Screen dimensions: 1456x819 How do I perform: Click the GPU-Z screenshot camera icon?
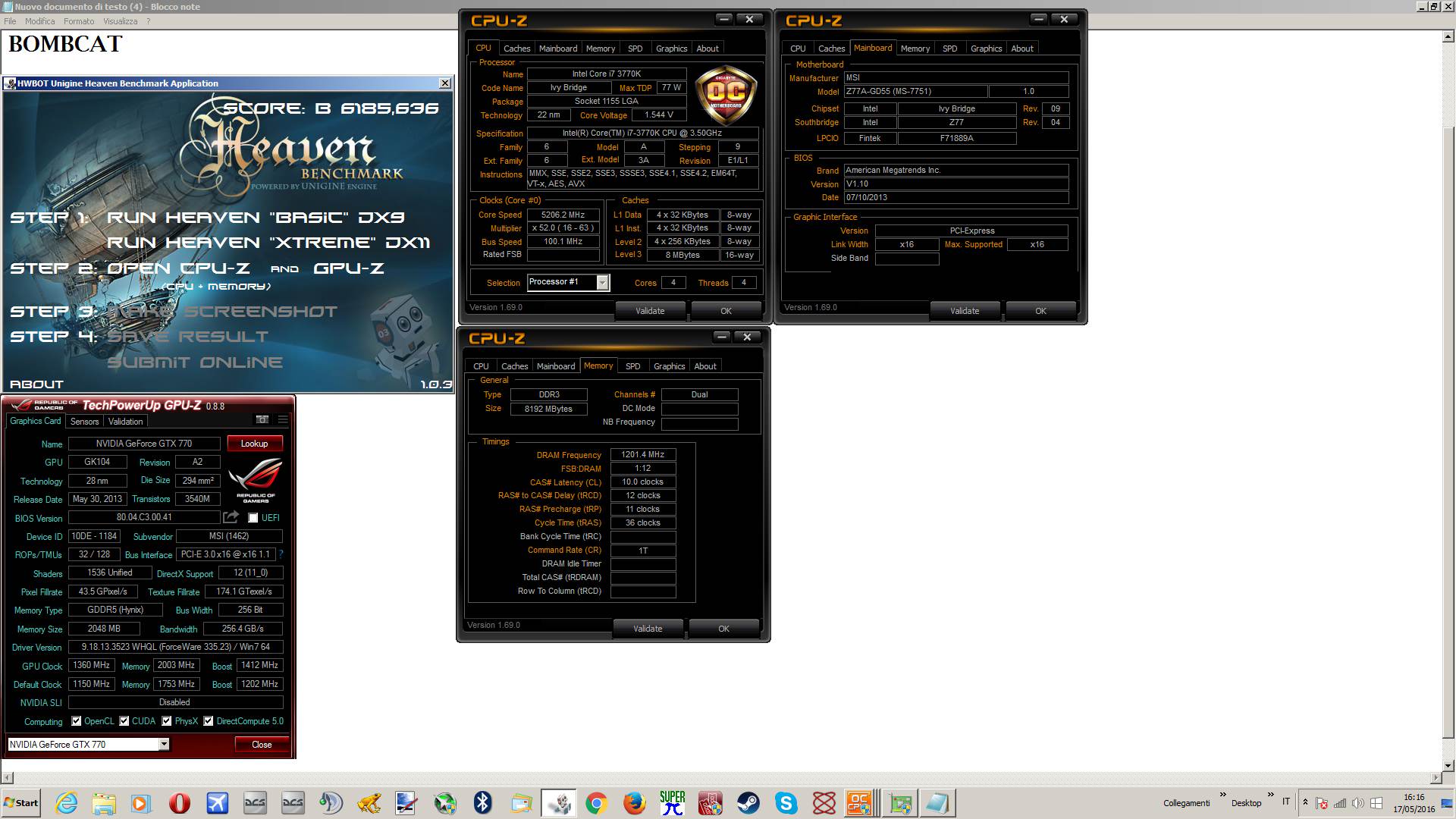click(x=262, y=419)
